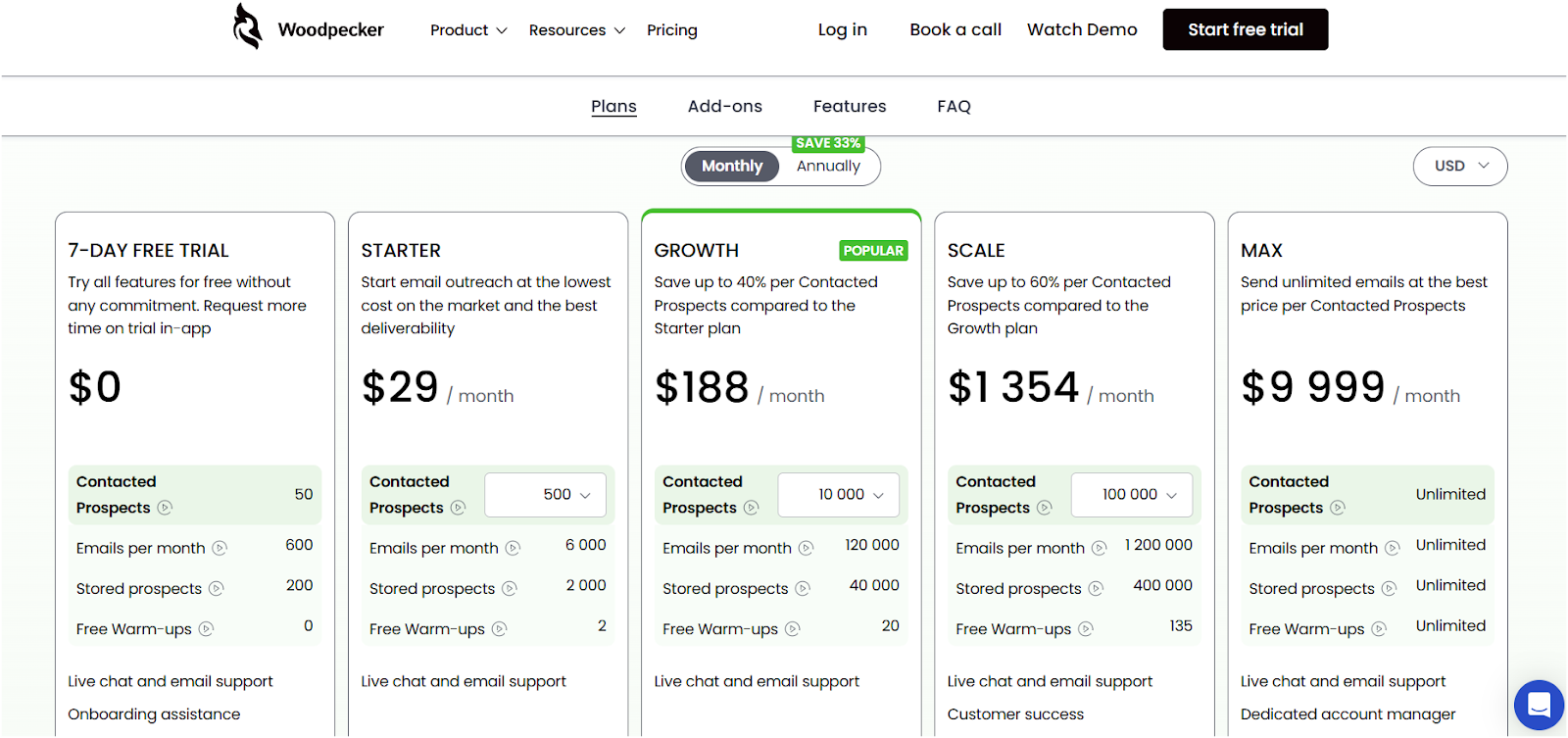The height and width of the screenshot is (738, 1568).
Task: Click the $9 999 Max price
Action: pyautogui.click(x=1313, y=387)
